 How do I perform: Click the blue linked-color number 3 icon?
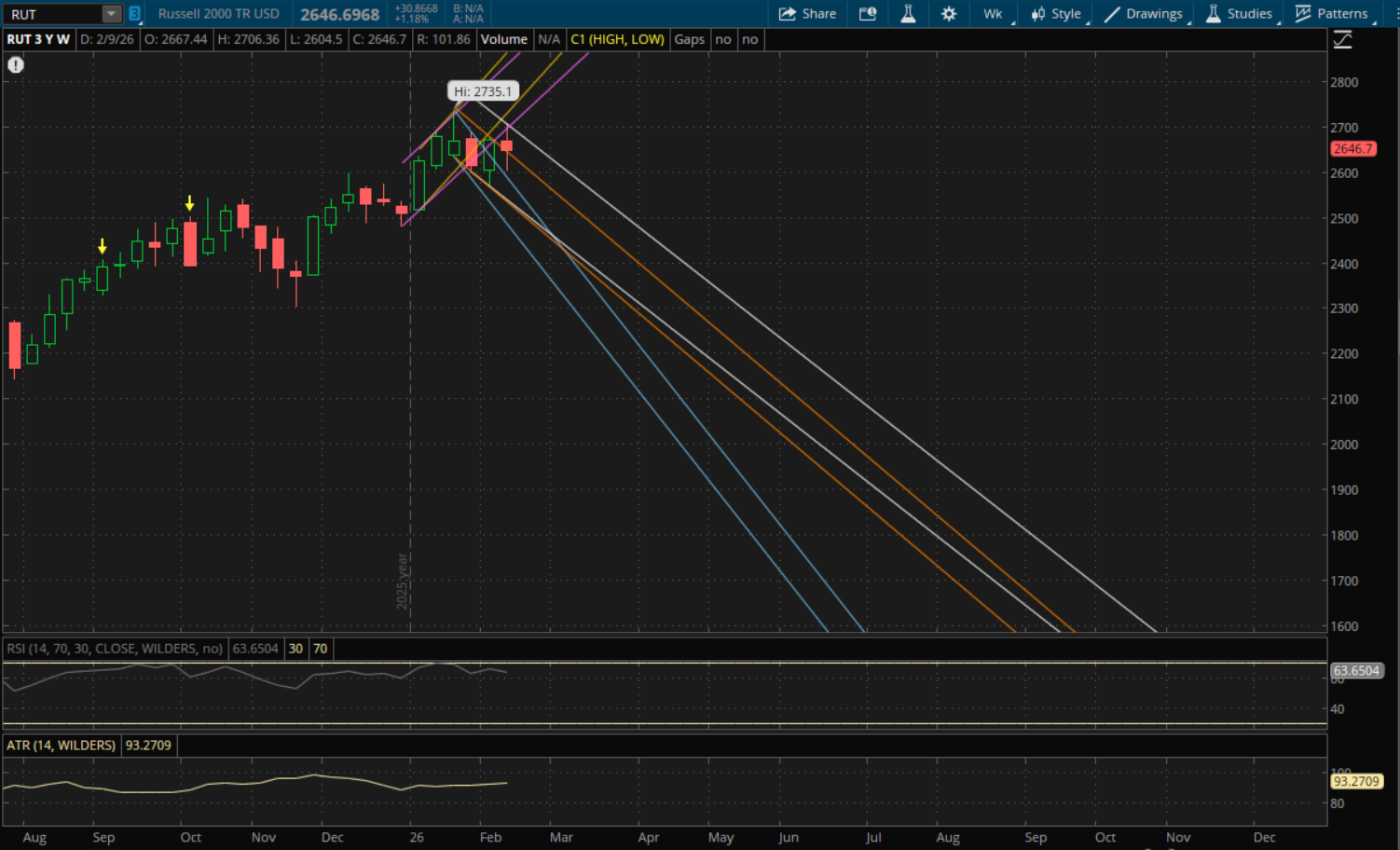coord(134,14)
